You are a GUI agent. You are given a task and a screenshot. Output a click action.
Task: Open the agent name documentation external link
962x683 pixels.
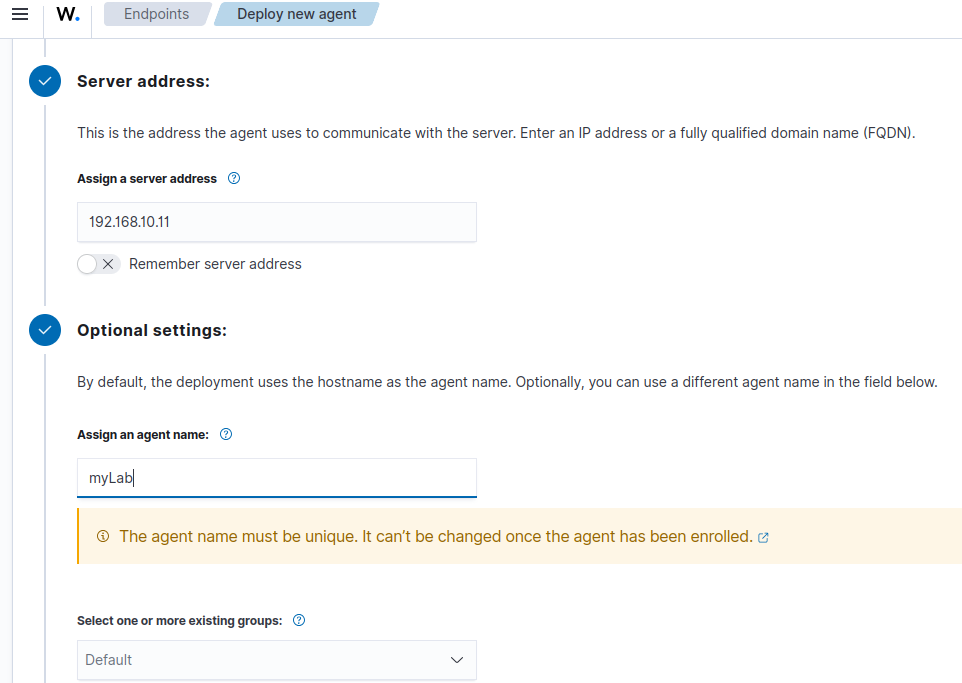(x=763, y=537)
